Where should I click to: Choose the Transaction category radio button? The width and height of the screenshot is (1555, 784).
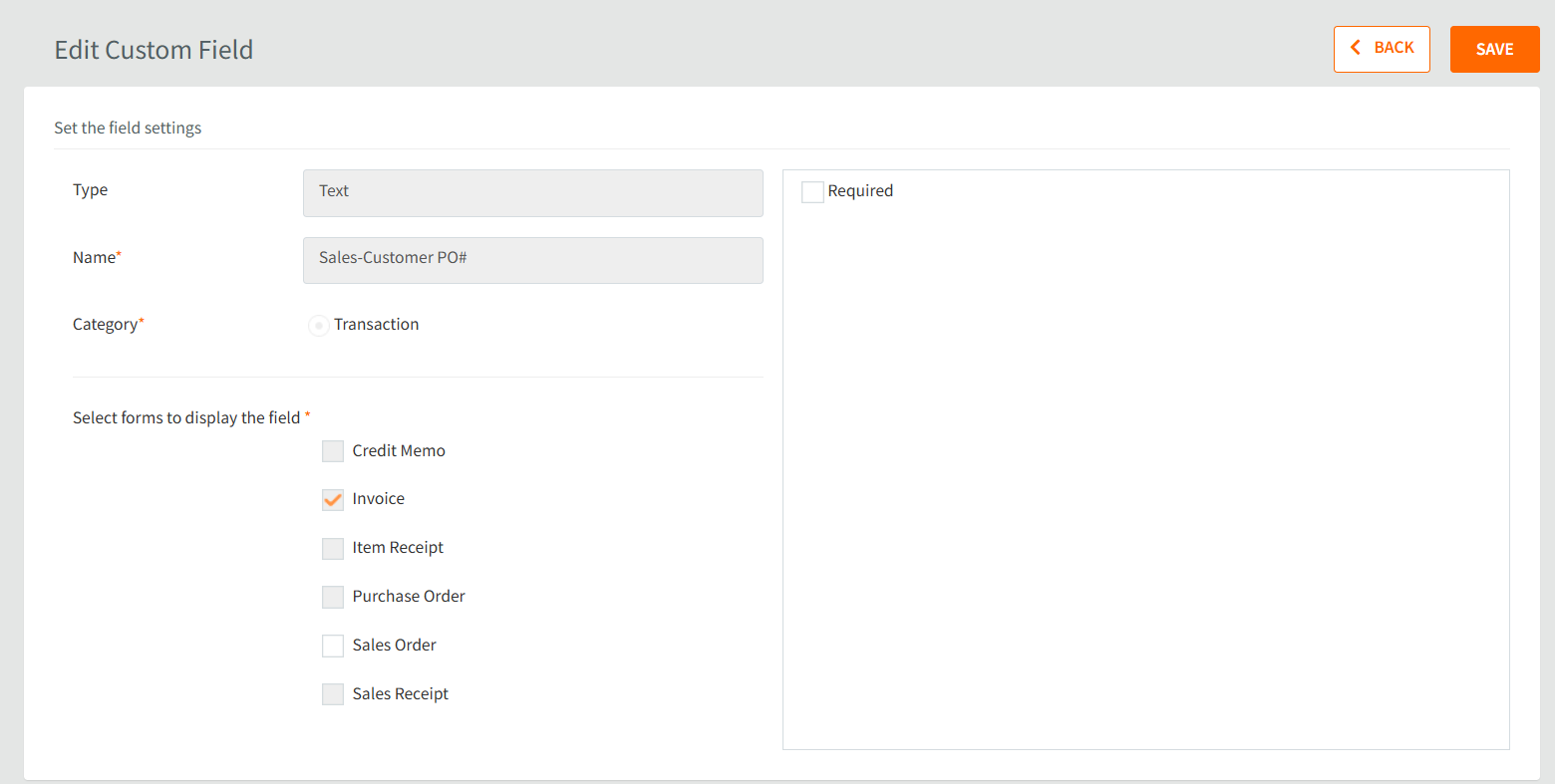click(319, 326)
